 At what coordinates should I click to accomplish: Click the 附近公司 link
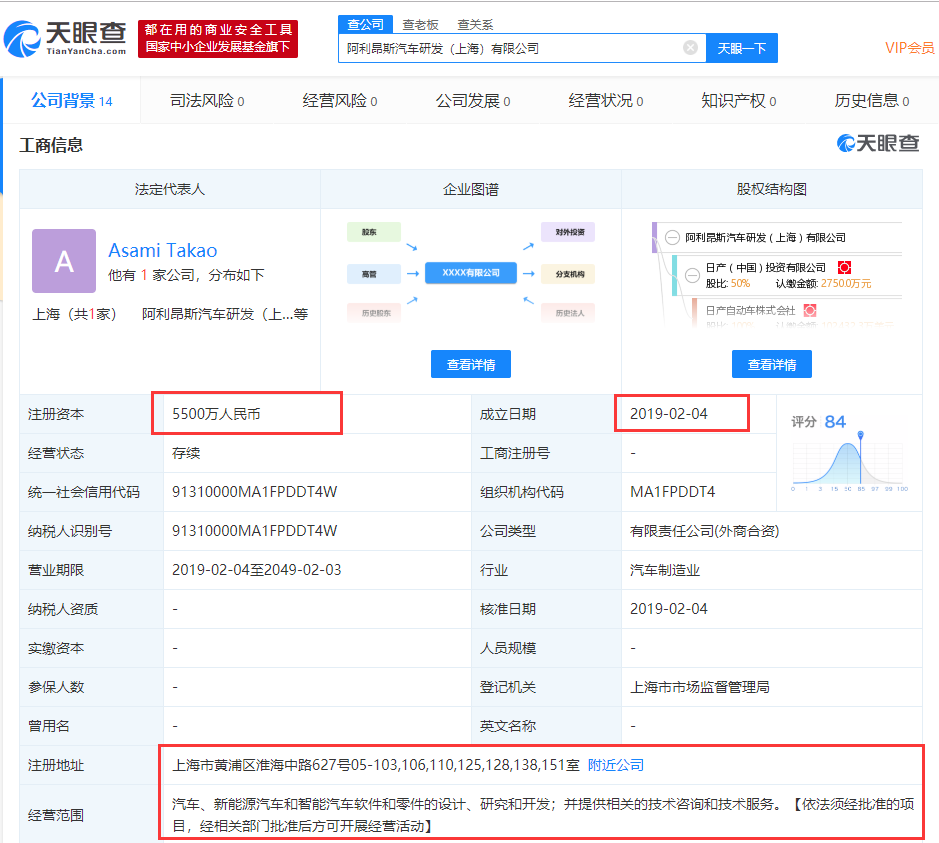tap(616, 765)
